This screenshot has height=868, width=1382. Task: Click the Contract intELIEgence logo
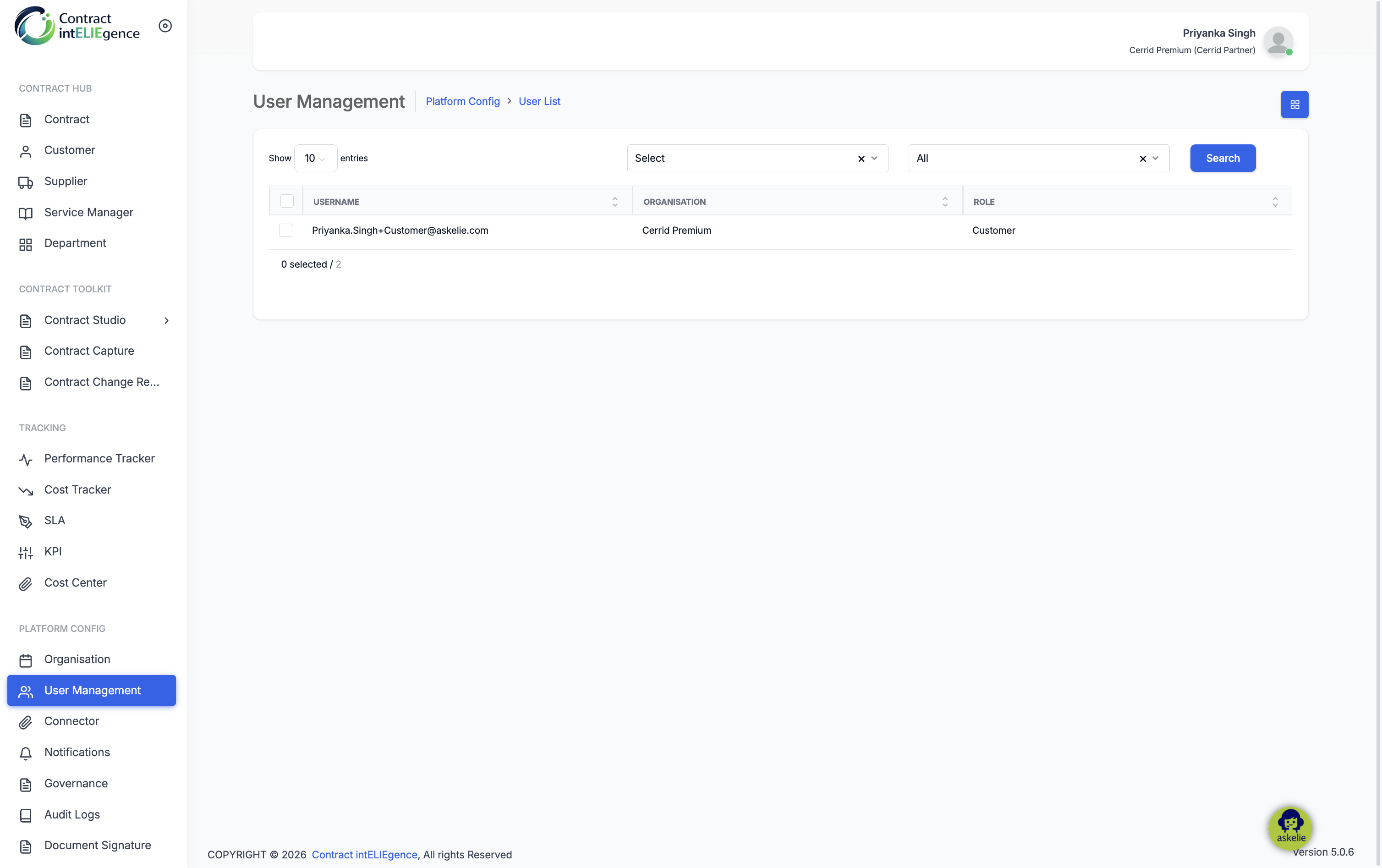point(77,26)
